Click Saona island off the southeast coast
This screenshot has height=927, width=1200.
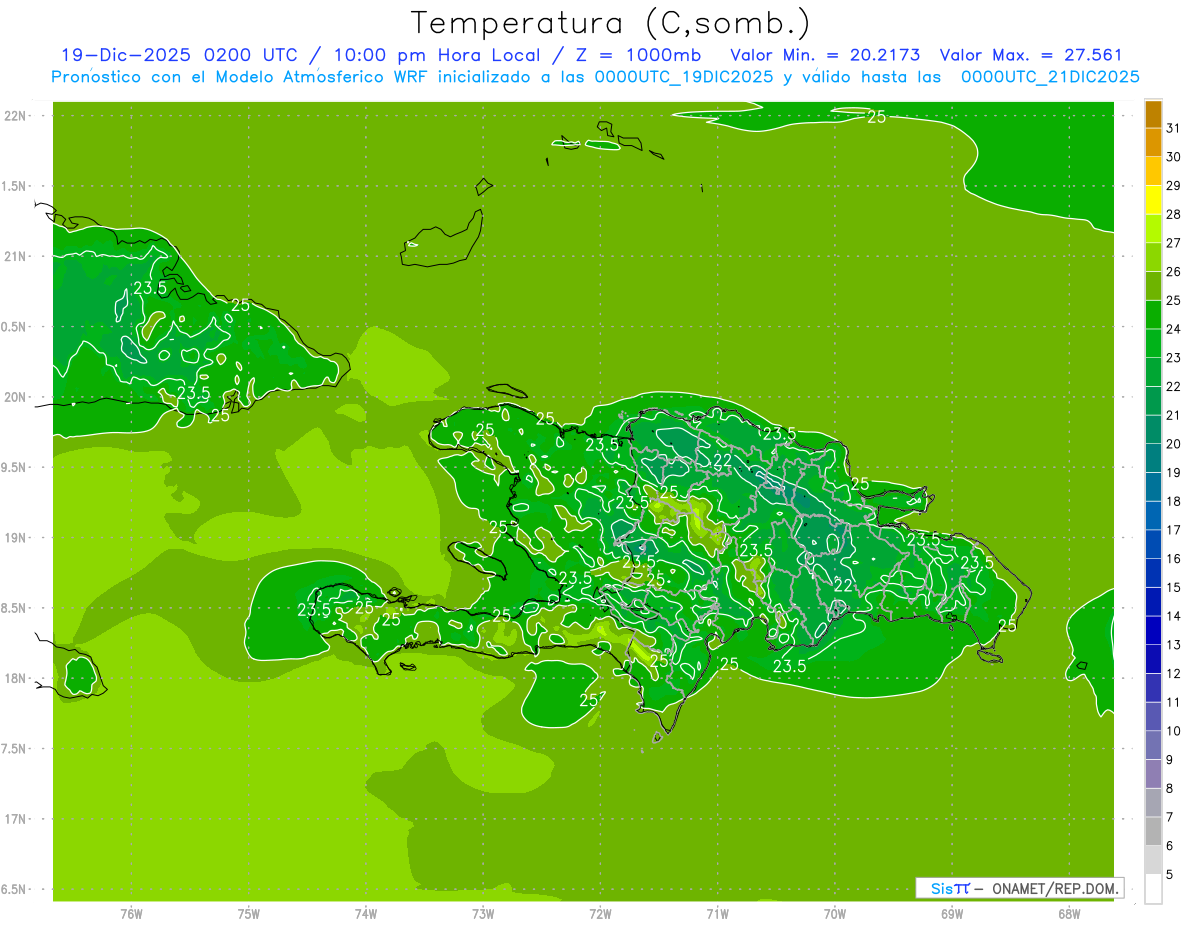pos(990,656)
